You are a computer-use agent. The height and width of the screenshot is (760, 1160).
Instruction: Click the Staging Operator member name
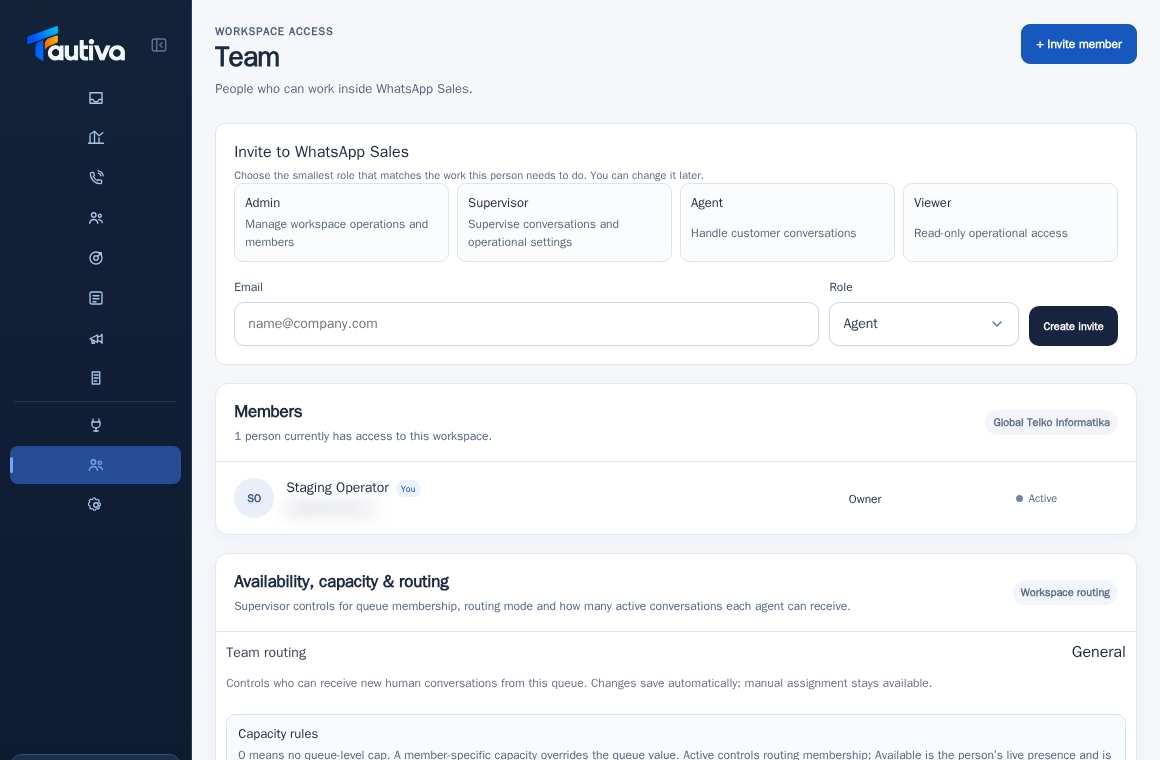pos(337,488)
